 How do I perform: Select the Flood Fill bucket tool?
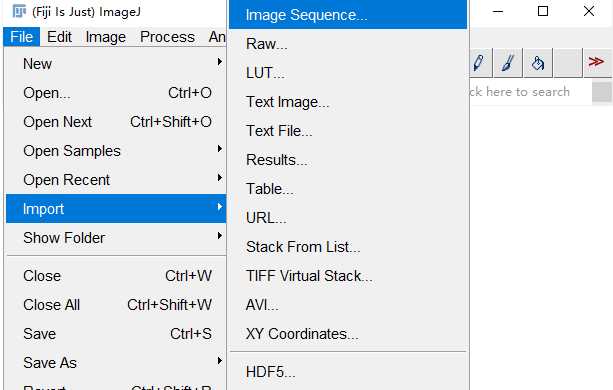click(538, 63)
